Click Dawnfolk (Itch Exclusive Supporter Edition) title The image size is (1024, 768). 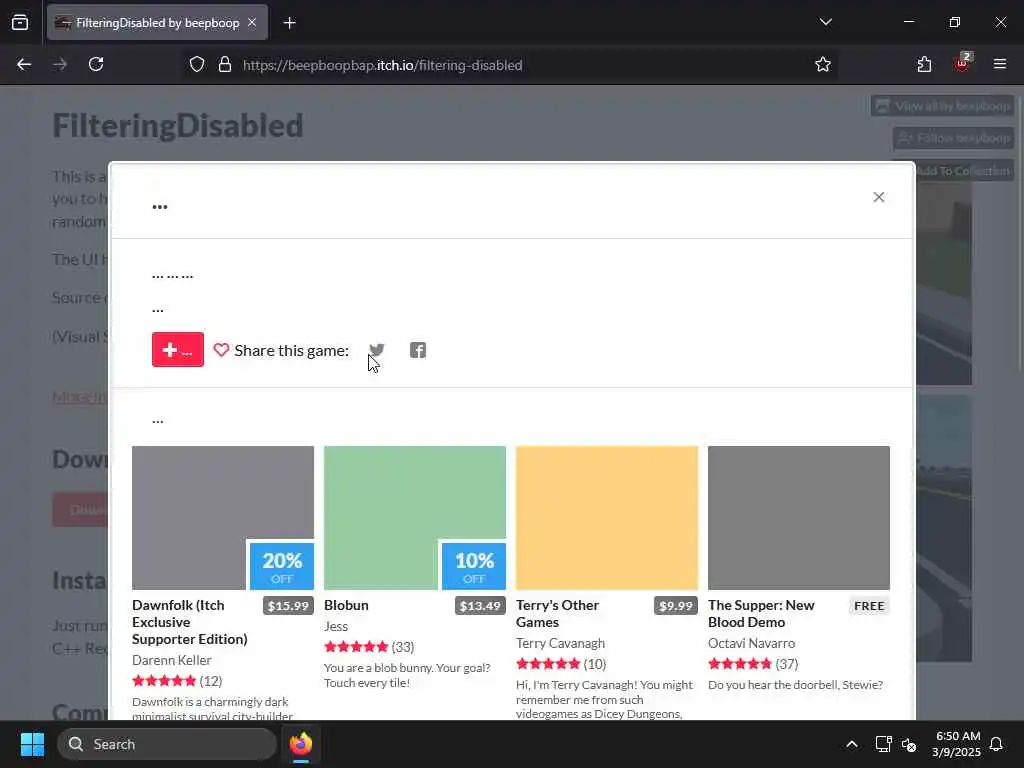click(x=190, y=622)
